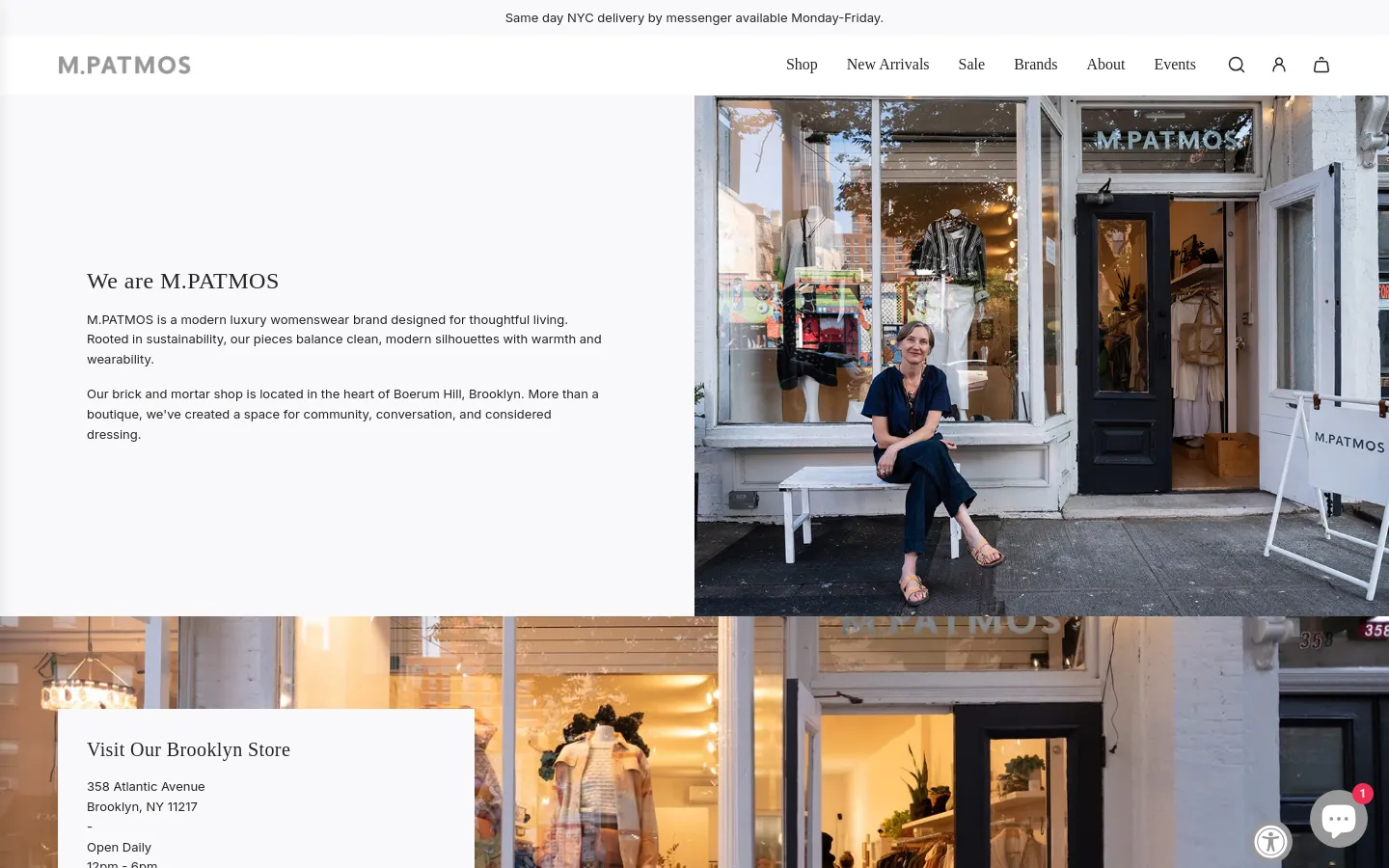Image resolution: width=1389 pixels, height=868 pixels.
Task: Click the 'Open Daily' text
Action: [x=119, y=848]
